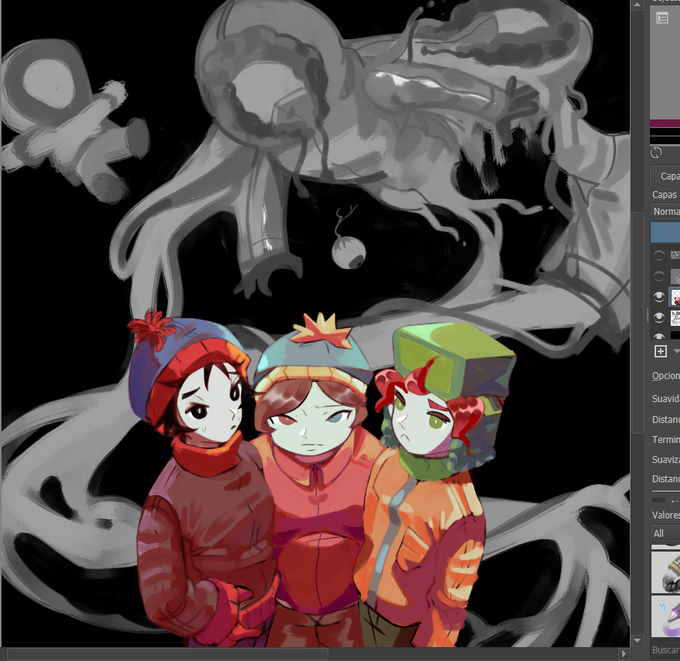The height and width of the screenshot is (661, 680).
Task: Toggle visibility of the black background layer
Action: coord(659,336)
